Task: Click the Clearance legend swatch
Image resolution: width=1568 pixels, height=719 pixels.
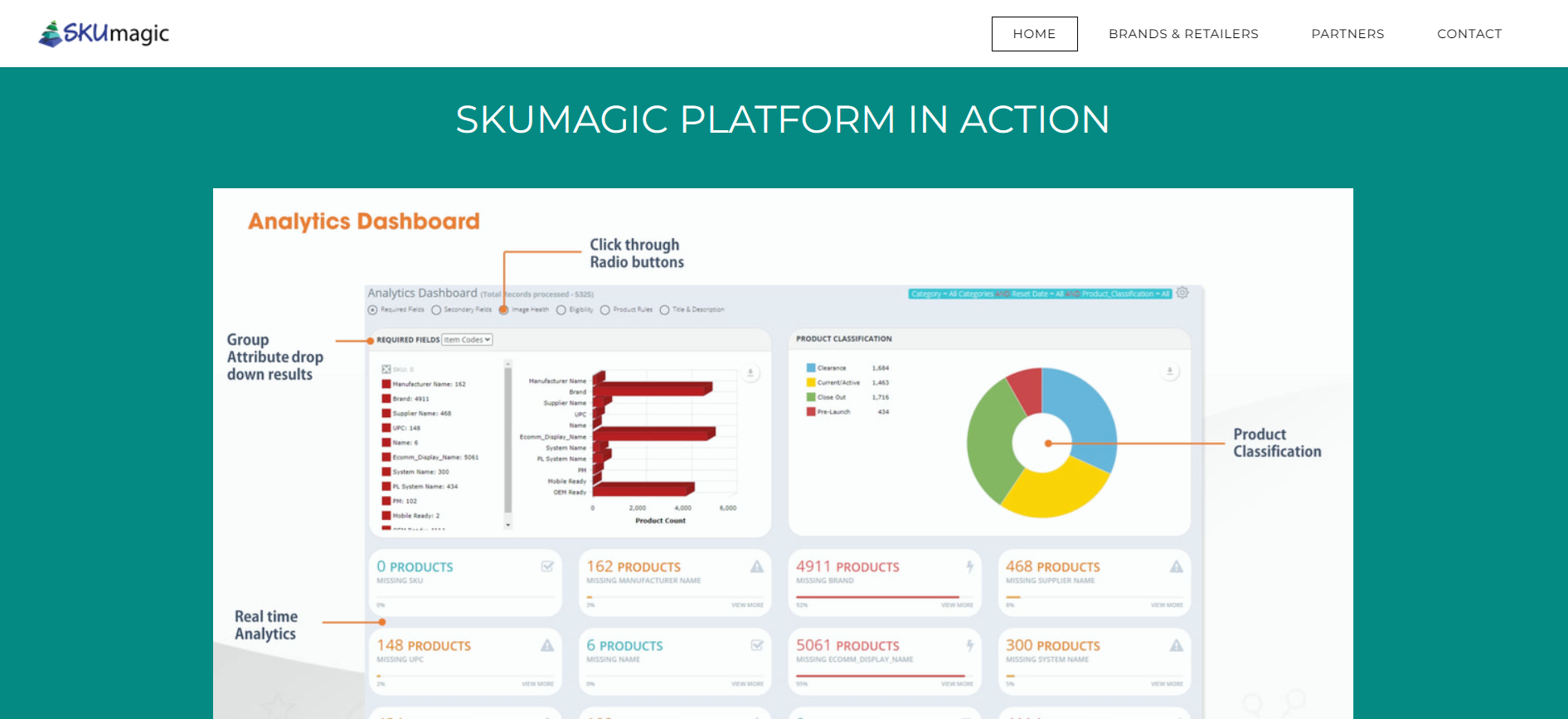Action: (811, 367)
